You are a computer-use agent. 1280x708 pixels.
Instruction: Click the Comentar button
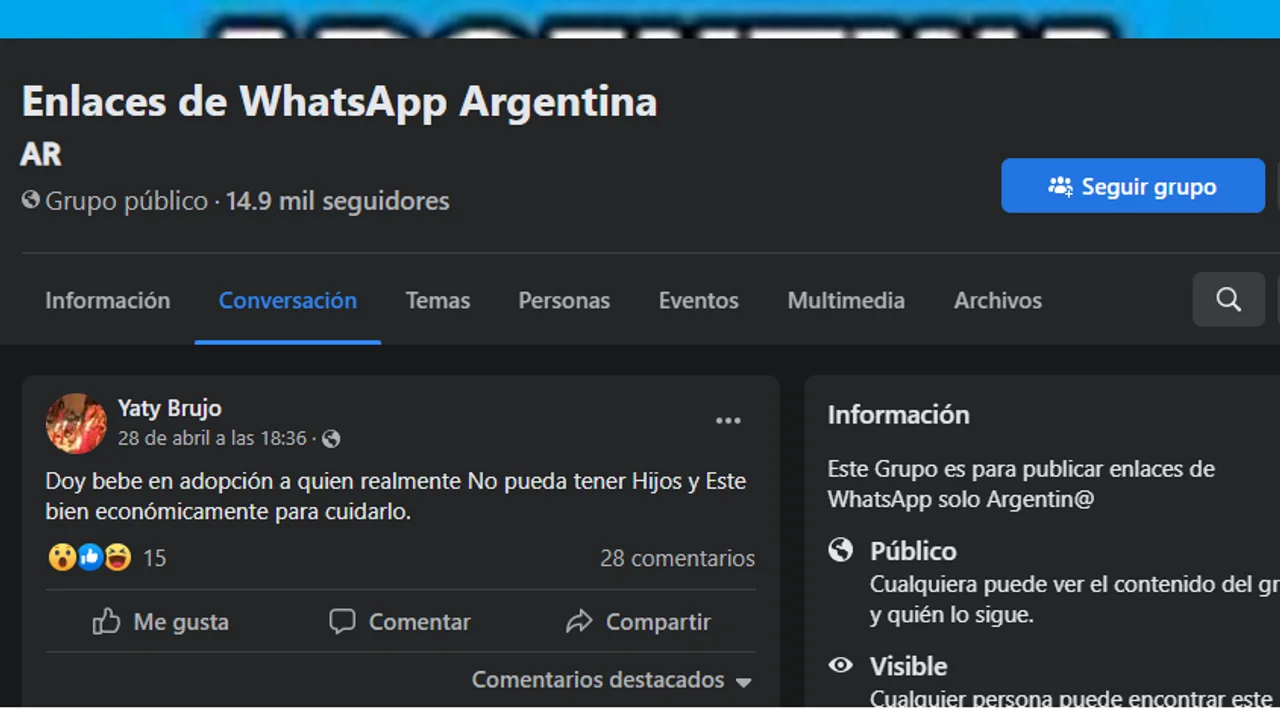[x=400, y=622]
